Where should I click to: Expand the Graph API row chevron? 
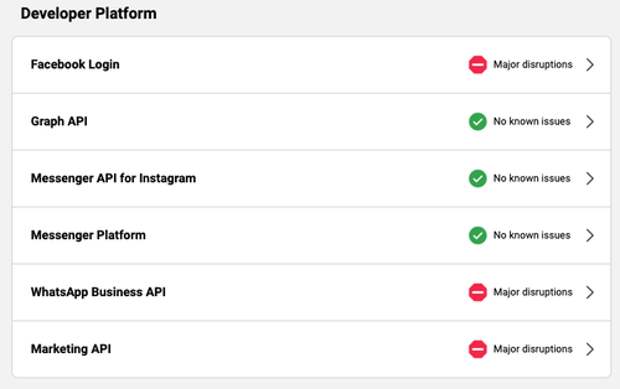pyautogui.click(x=590, y=121)
